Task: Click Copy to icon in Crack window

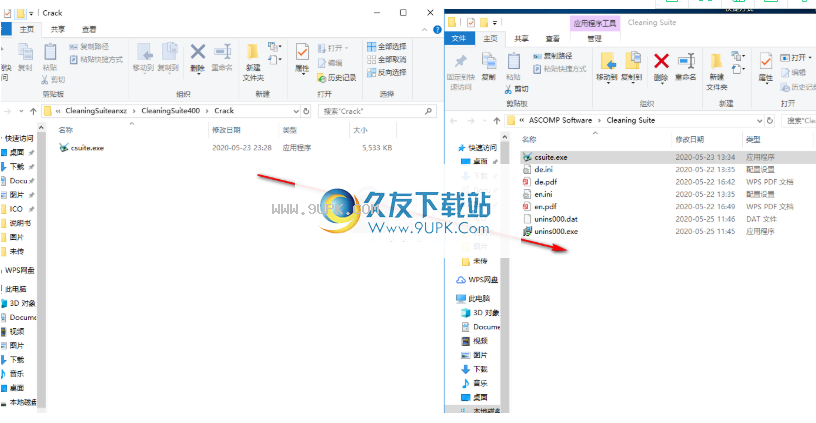Action: click(x=169, y=57)
